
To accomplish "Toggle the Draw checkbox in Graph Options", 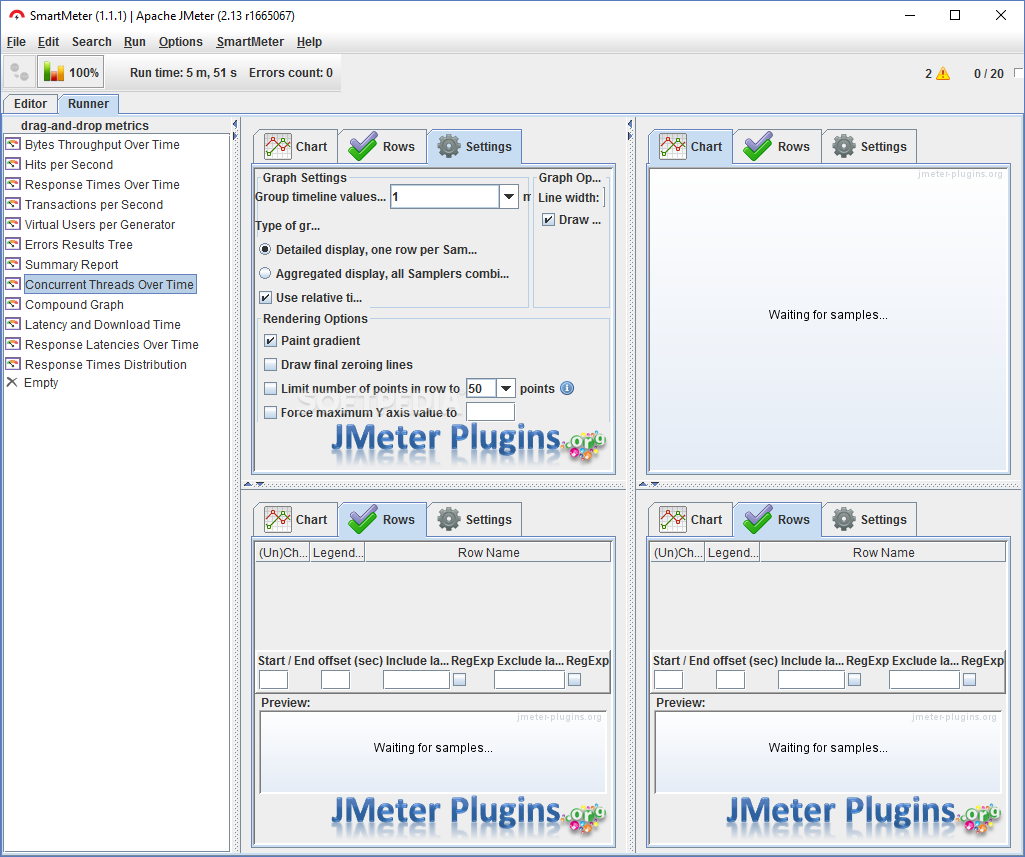I will [x=548, y=220].
